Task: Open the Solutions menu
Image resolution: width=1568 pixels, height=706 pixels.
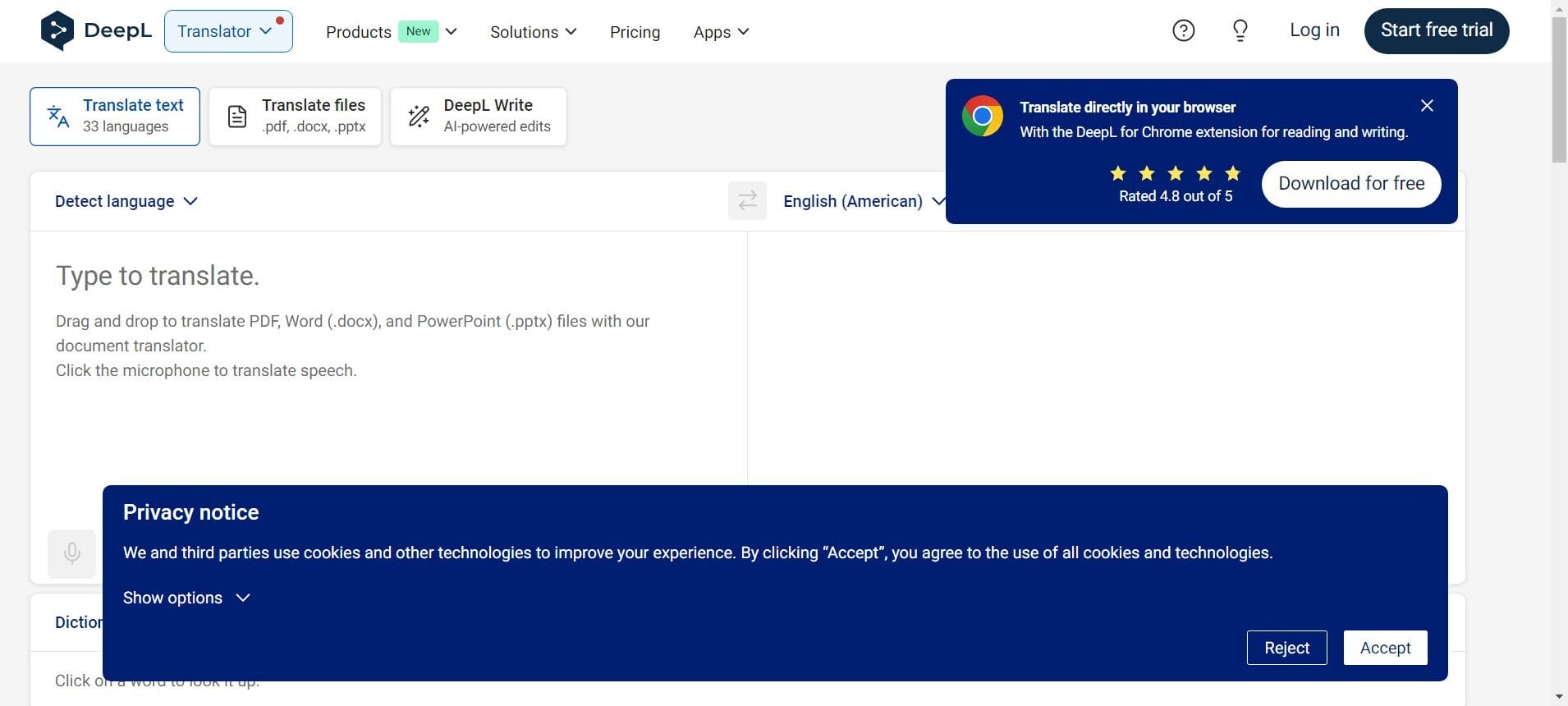Action: (x=533, y=32)
